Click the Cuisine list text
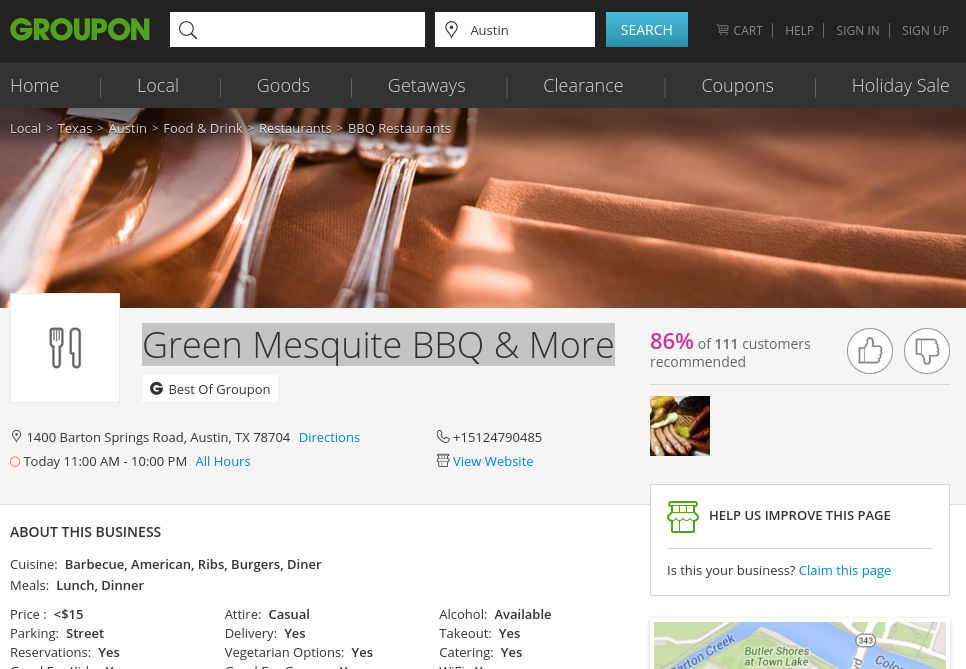The width and height of the screenshot is (966, 669). (193, 564)
